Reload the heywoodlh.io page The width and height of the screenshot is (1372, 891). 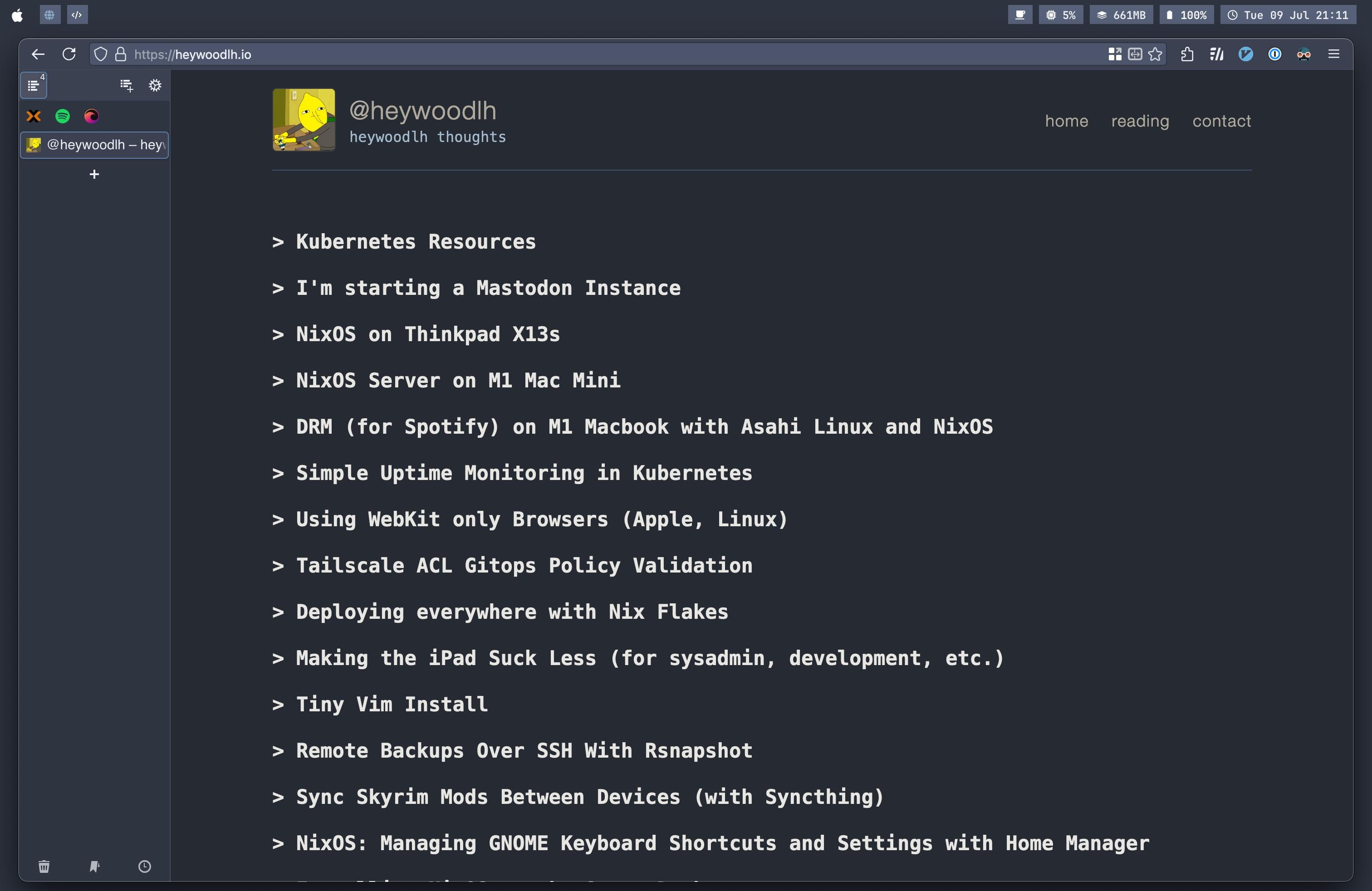click(69, 54)
